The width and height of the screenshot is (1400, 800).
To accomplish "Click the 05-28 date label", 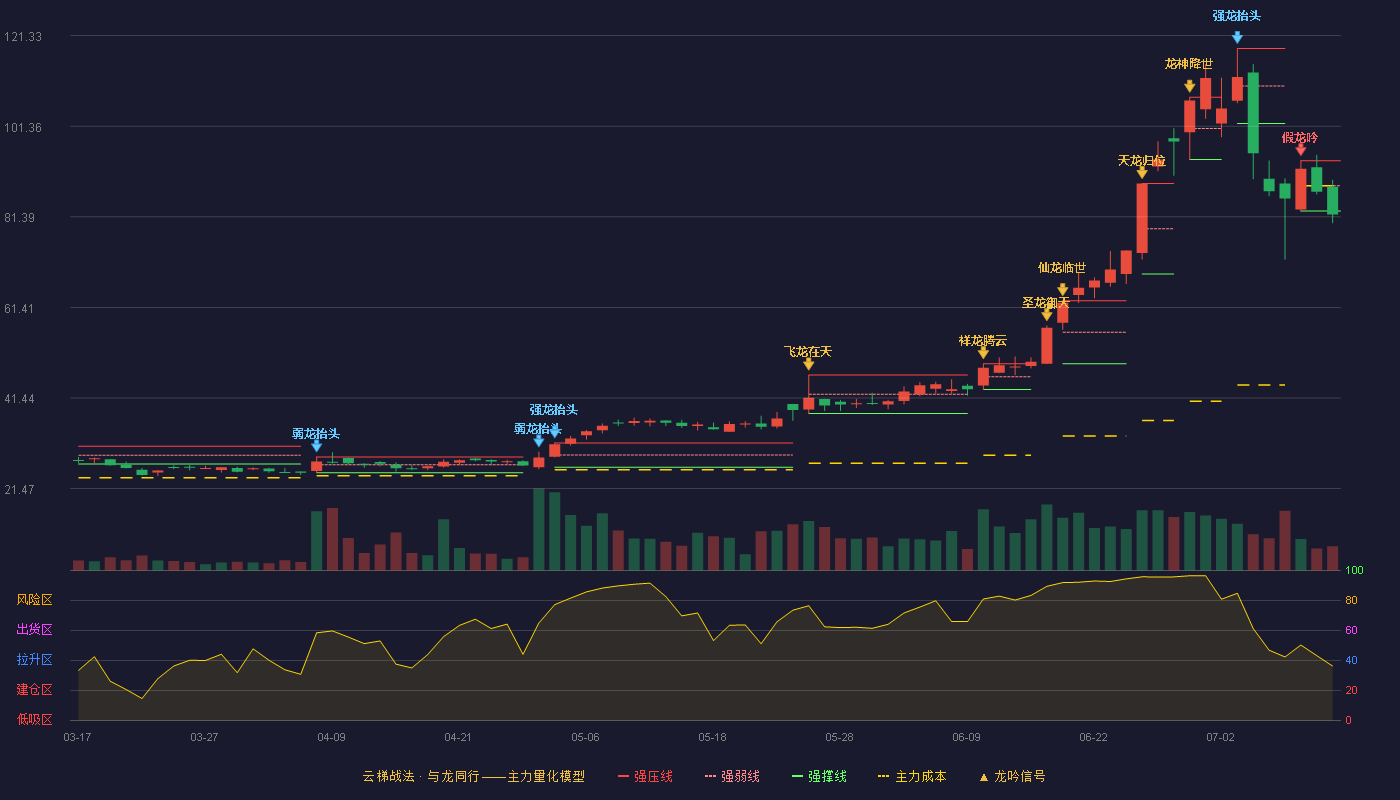I will click(x=839, y=737).
